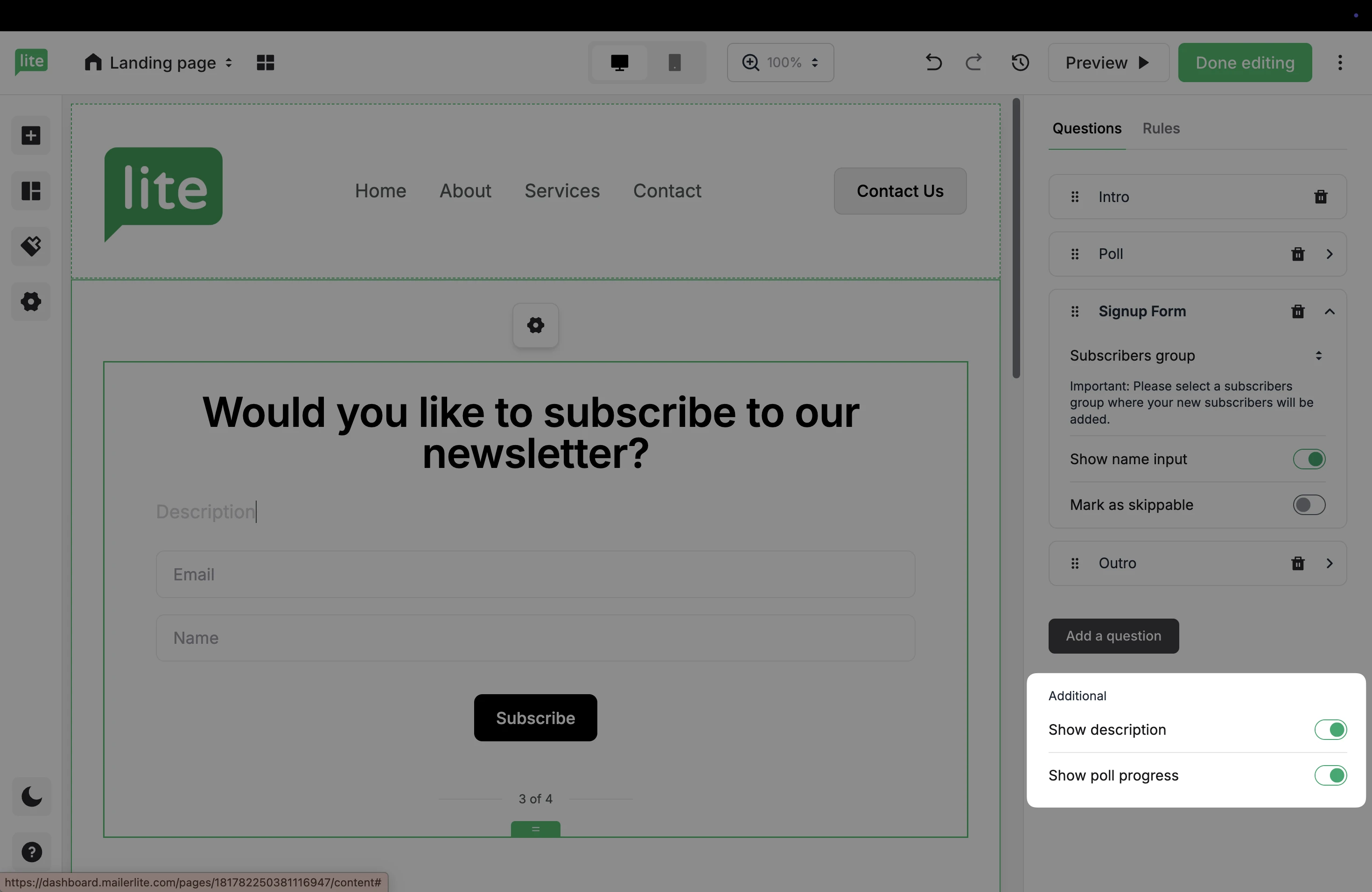Disable the Show description toggle
The image size is (1372, 892).
1330,730
